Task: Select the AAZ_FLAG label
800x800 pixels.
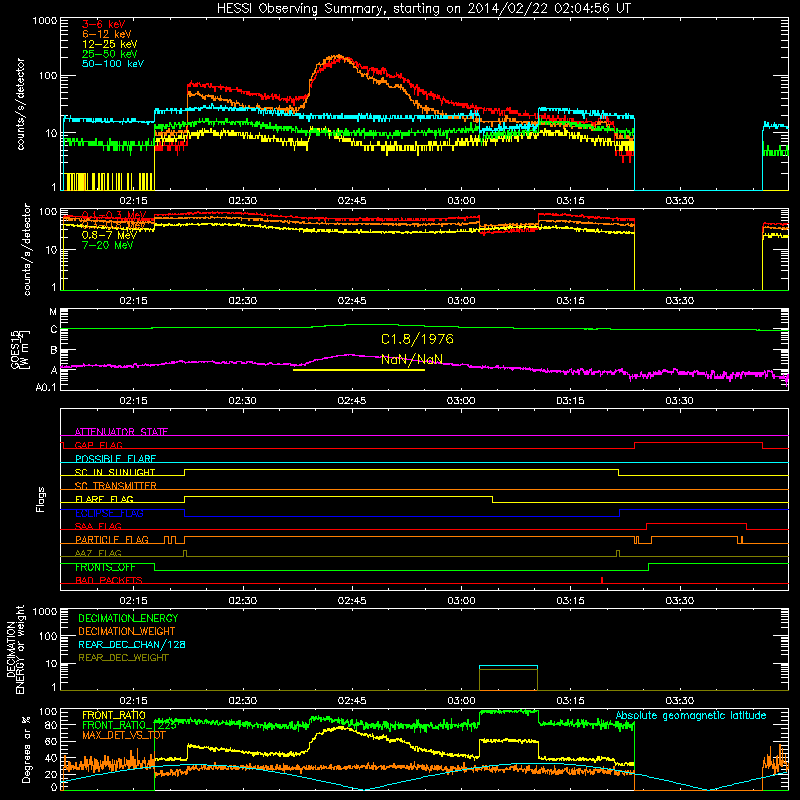Action: click(98, 553)
